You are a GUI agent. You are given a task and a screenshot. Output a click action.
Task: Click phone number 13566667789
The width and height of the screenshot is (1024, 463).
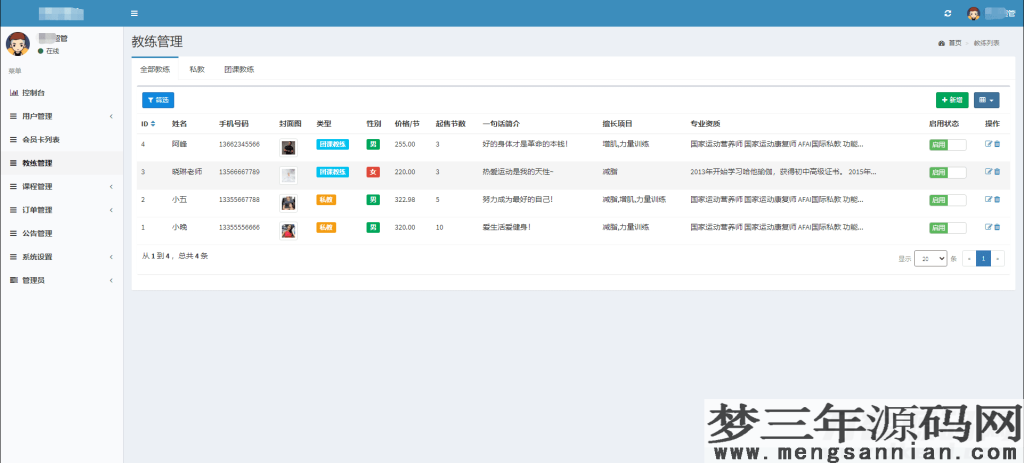tap(239, 172)
